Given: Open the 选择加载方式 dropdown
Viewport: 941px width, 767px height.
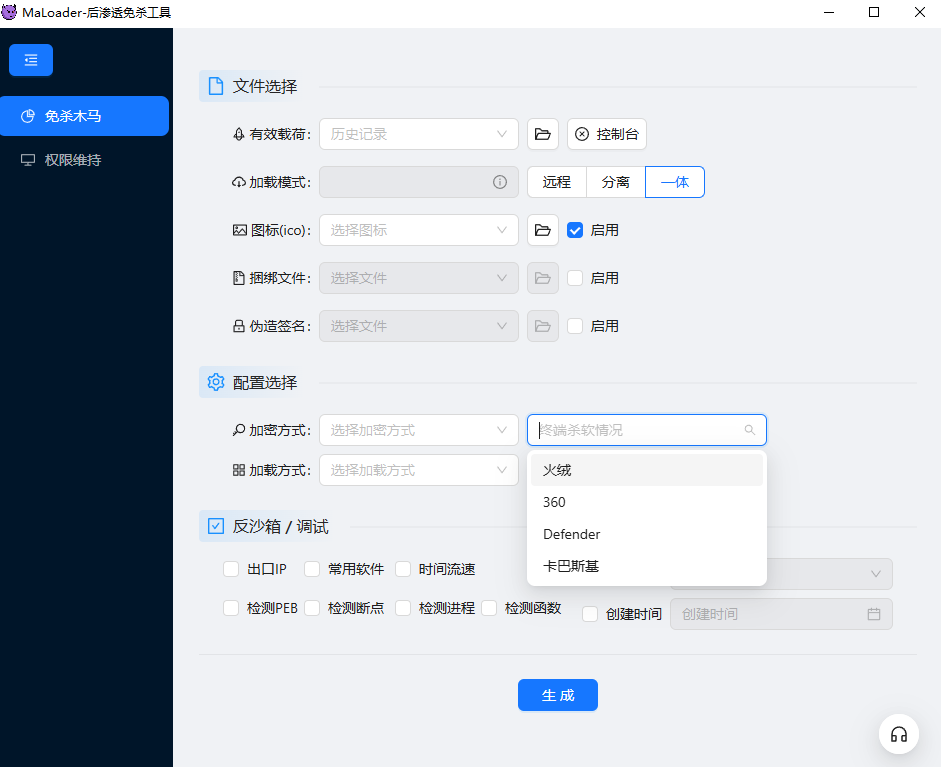Looking at the screenshot, I should [418, 470].
